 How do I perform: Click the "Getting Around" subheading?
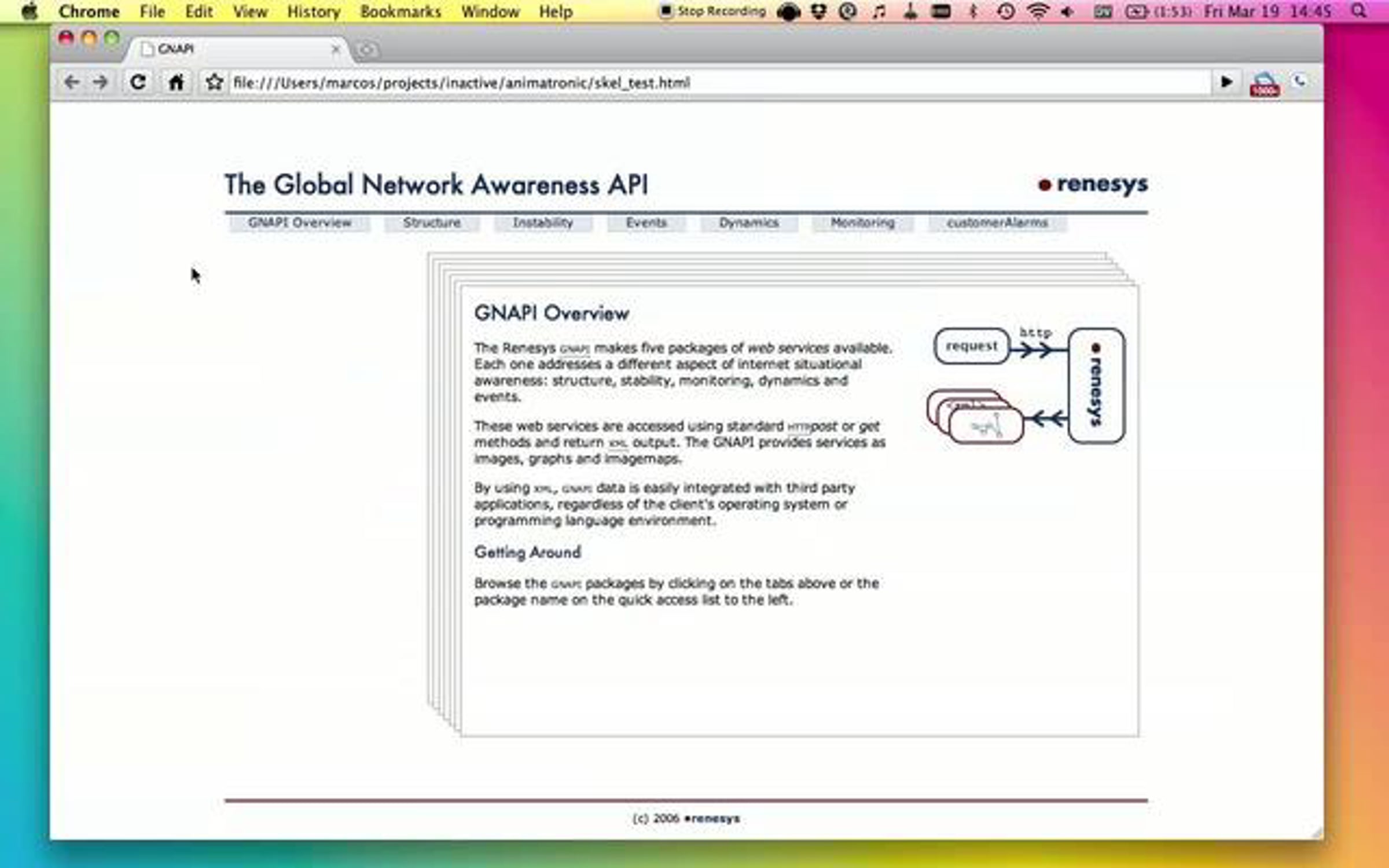point(527,552)
